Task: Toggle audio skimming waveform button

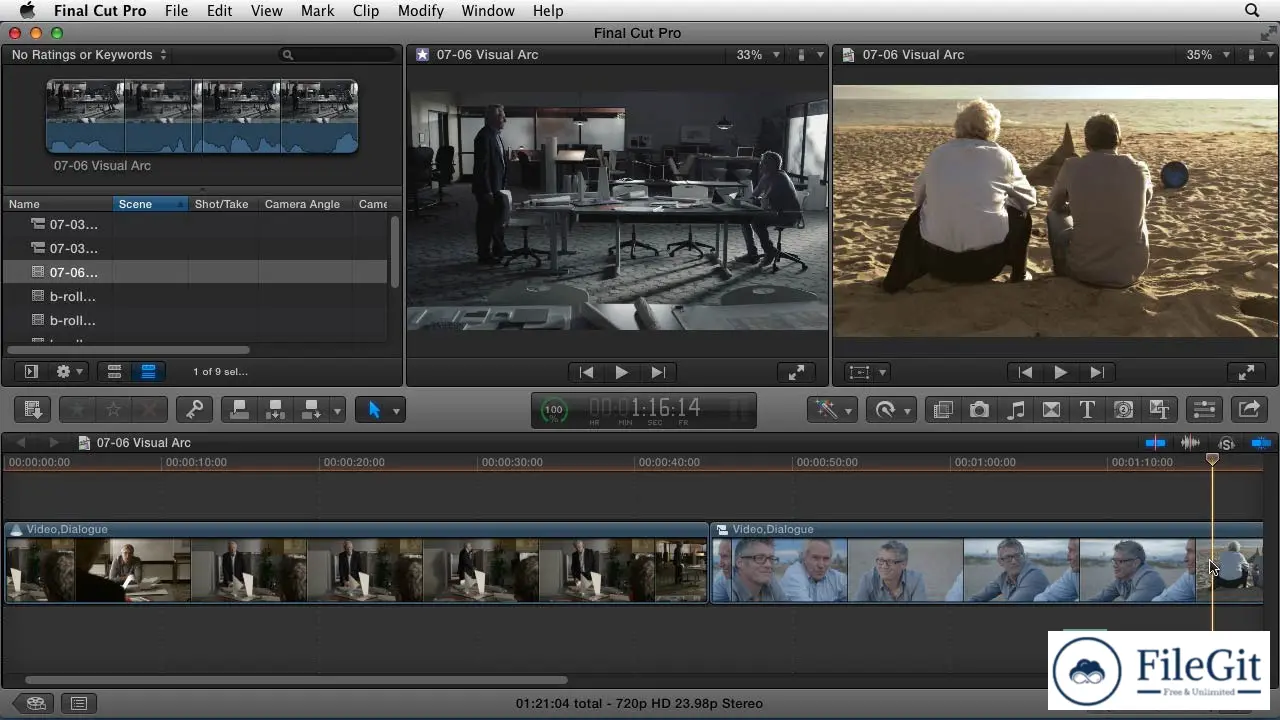Action: pyautogui.click(x=1190, y=443)
